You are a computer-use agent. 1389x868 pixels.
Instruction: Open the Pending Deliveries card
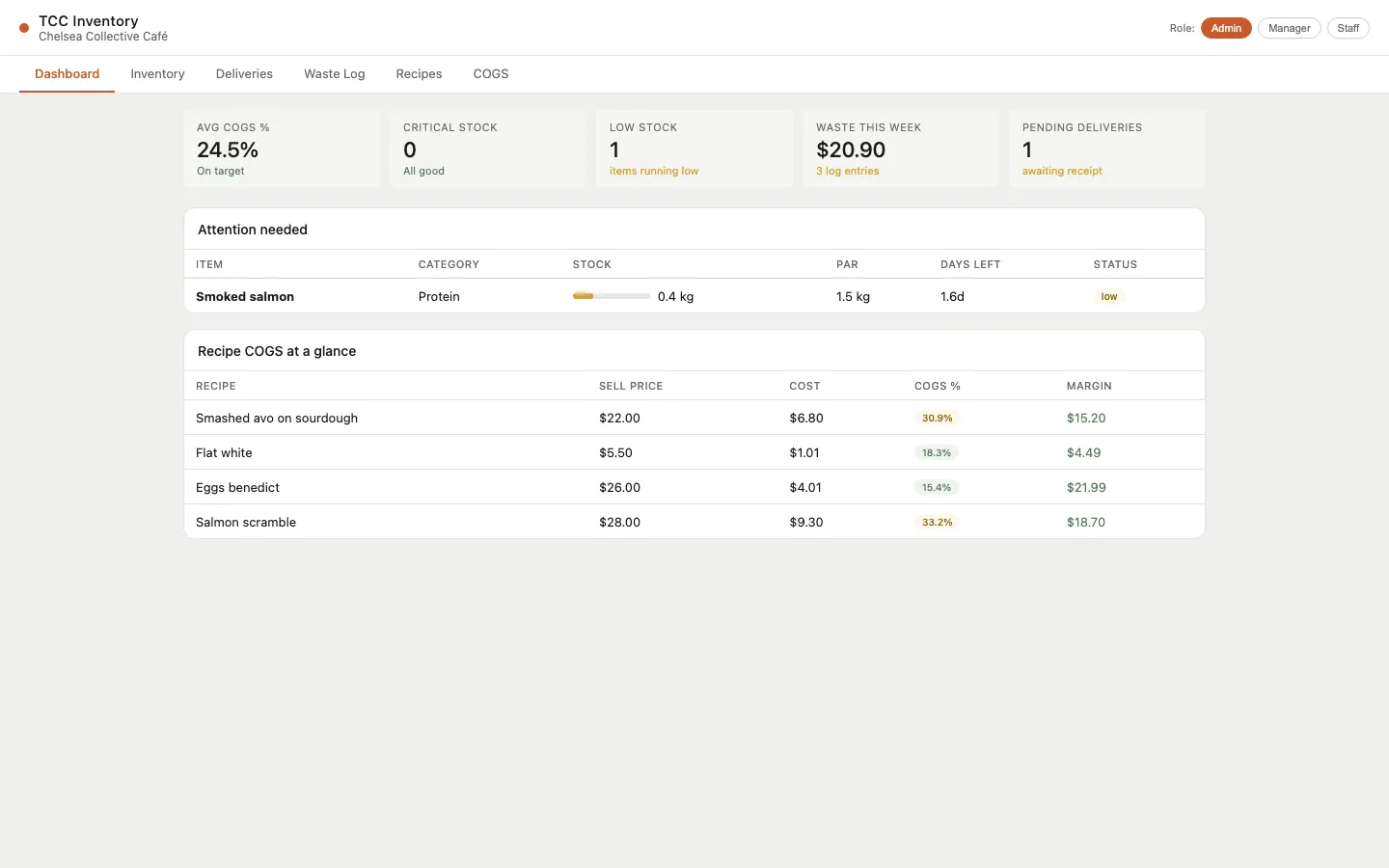[1107, 149]
